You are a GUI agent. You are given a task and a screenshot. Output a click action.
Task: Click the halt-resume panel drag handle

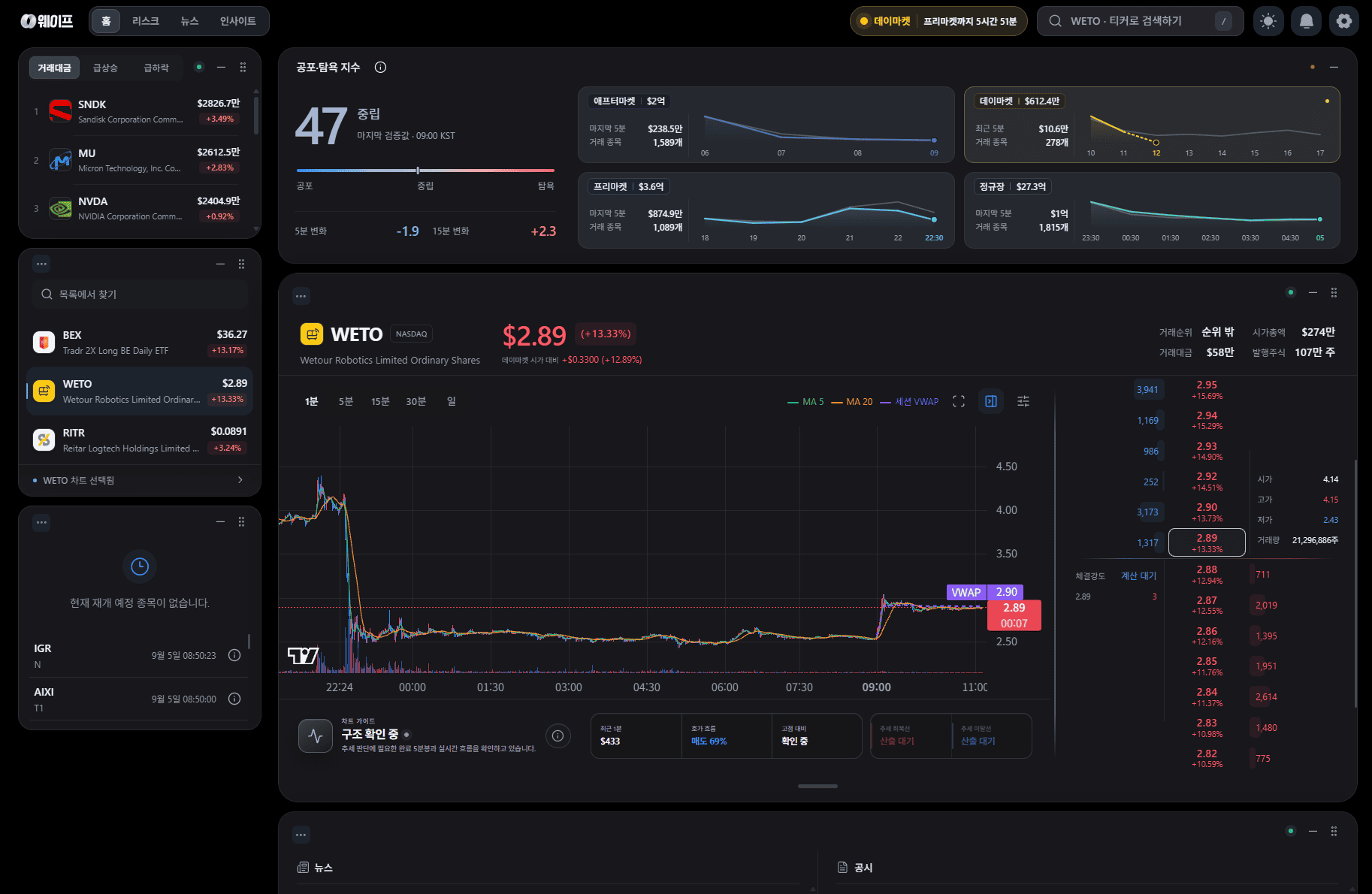241,522
